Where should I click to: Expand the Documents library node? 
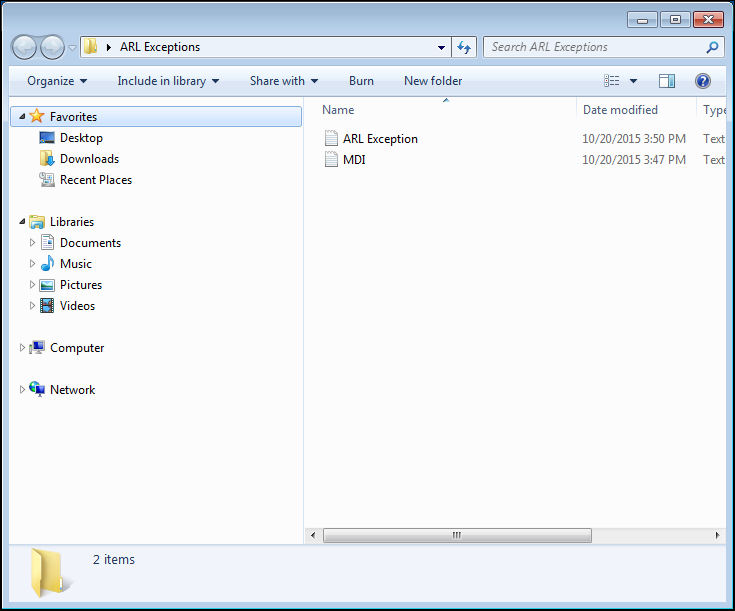point(32,242)
